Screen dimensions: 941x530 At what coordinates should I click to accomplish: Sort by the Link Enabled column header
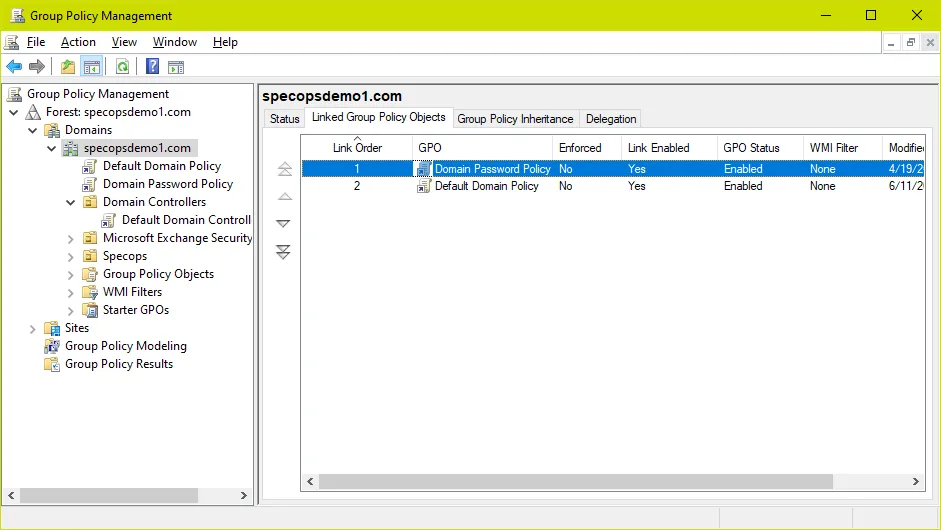(x=669, y=148)
